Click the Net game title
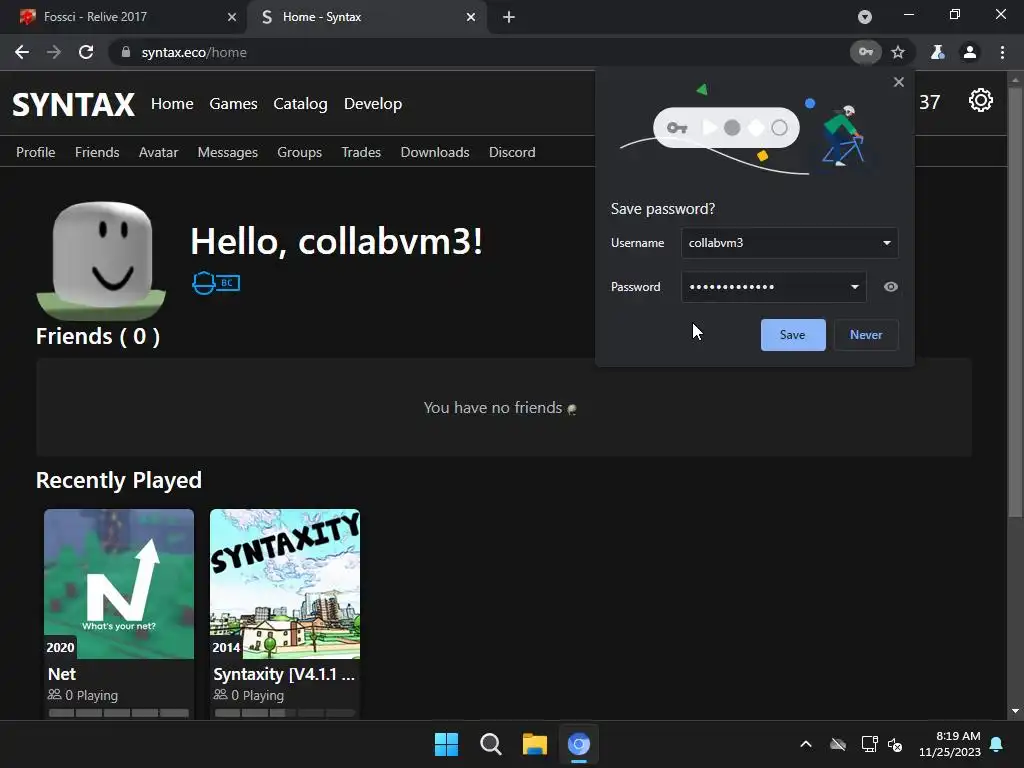1024x768 pixels. (x=62, y=674)
